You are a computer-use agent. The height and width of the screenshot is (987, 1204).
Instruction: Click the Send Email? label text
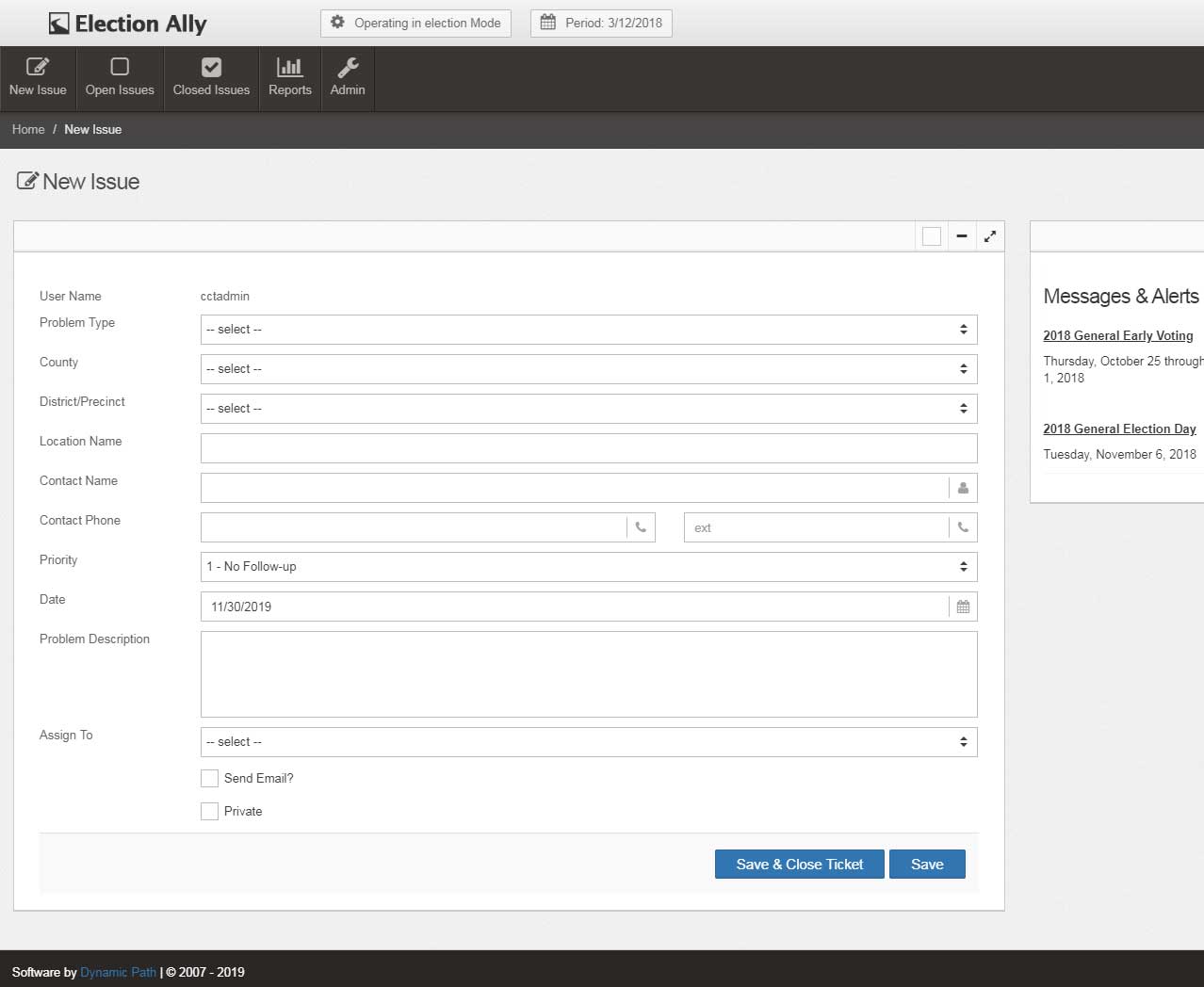[x=259, y=779]
